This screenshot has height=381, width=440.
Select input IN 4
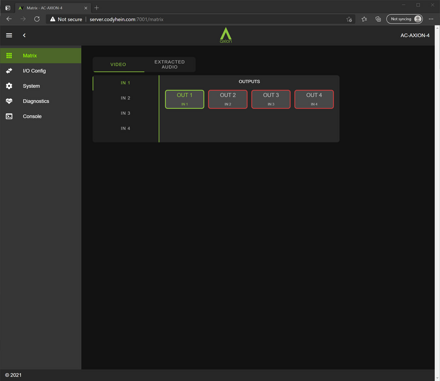[x=125, y=128]
